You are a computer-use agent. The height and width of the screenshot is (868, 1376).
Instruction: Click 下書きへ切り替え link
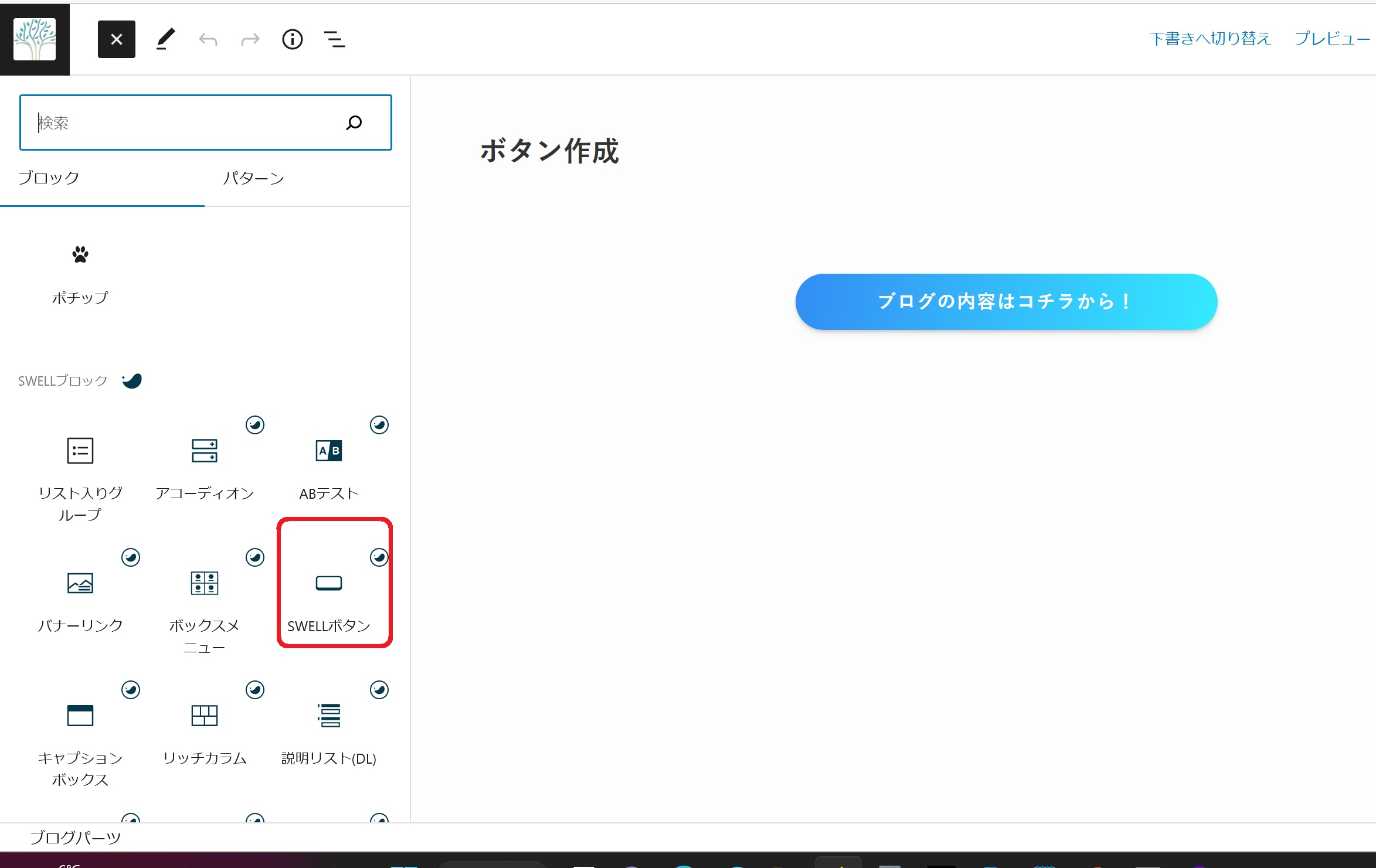[1210, 39]
